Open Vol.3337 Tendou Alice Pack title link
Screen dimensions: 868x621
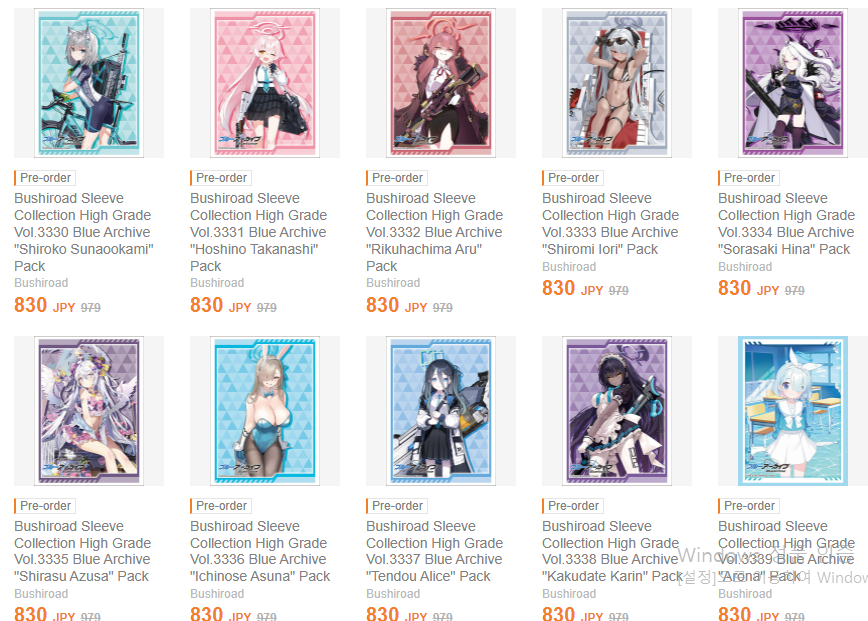(x=435, y=551)
